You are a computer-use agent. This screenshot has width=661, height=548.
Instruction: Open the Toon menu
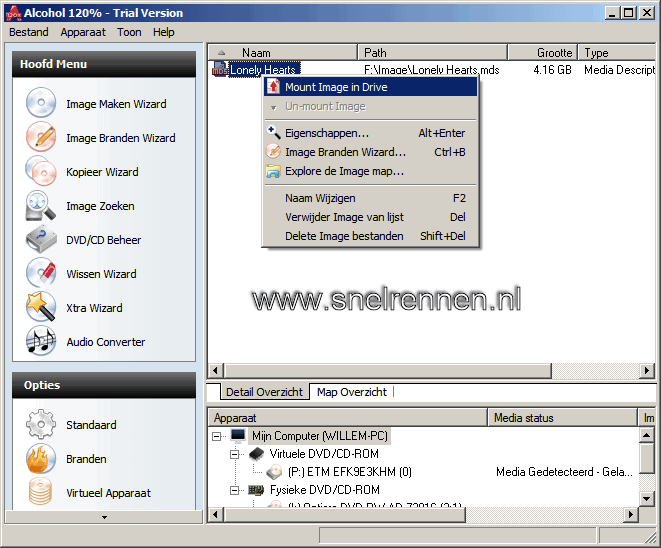[129, 32]
